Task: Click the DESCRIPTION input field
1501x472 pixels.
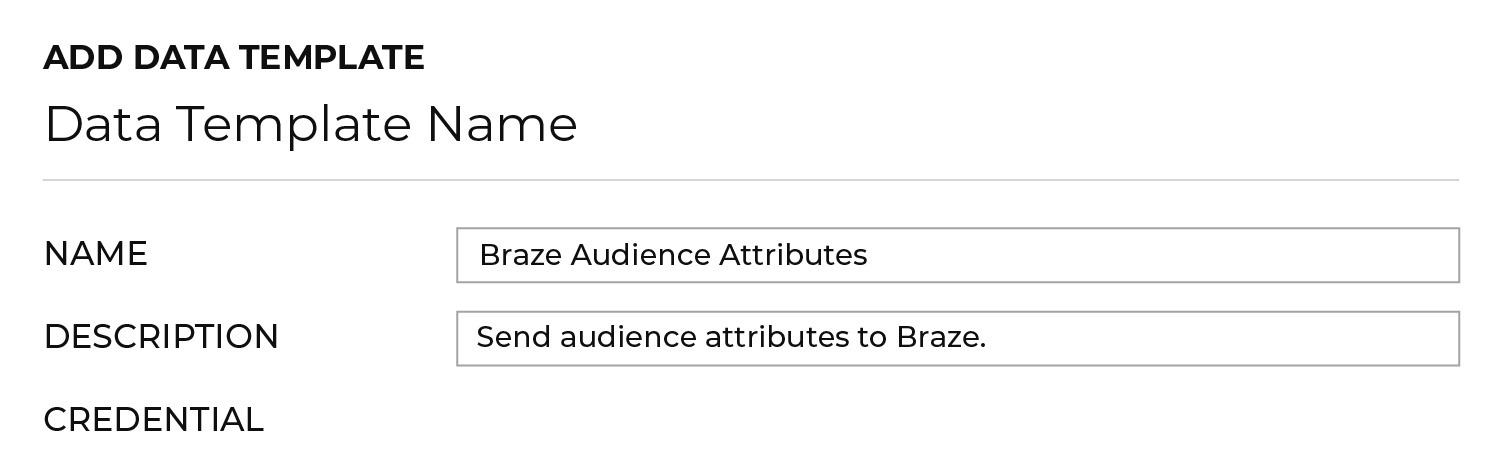Action: pyautogui.click(x=957, y=338)
